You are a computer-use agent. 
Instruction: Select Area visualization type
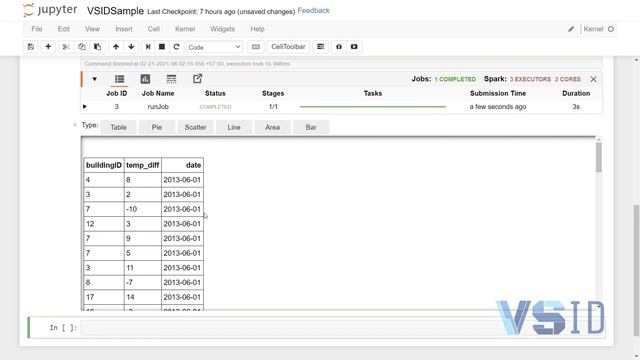click(x=273, y=127)
